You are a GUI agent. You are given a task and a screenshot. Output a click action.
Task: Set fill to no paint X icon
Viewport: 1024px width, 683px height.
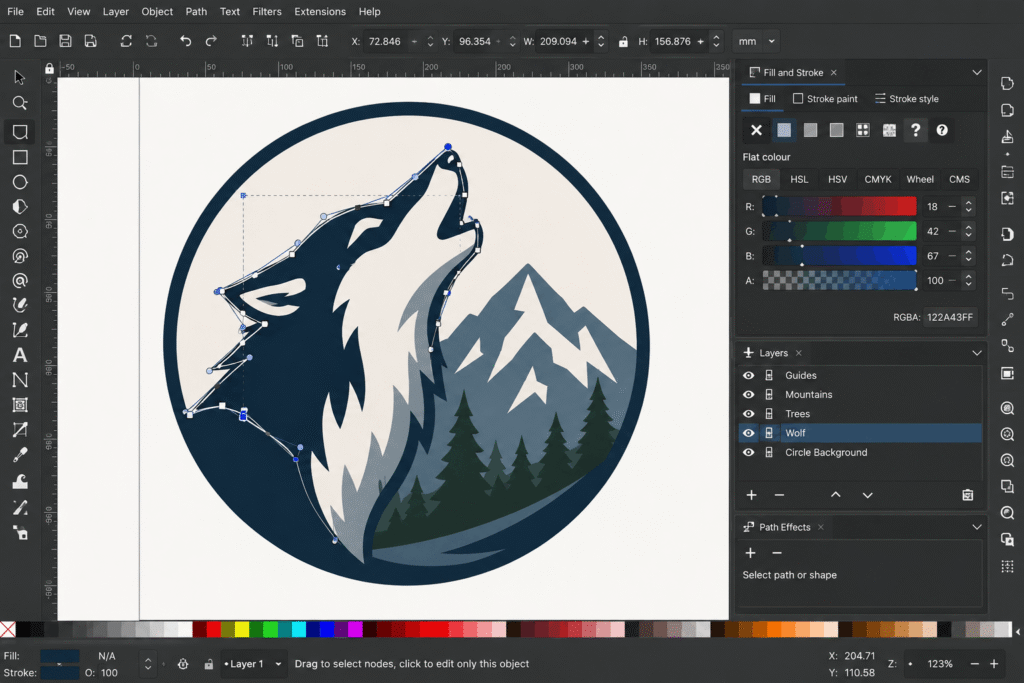coord(756,130)
